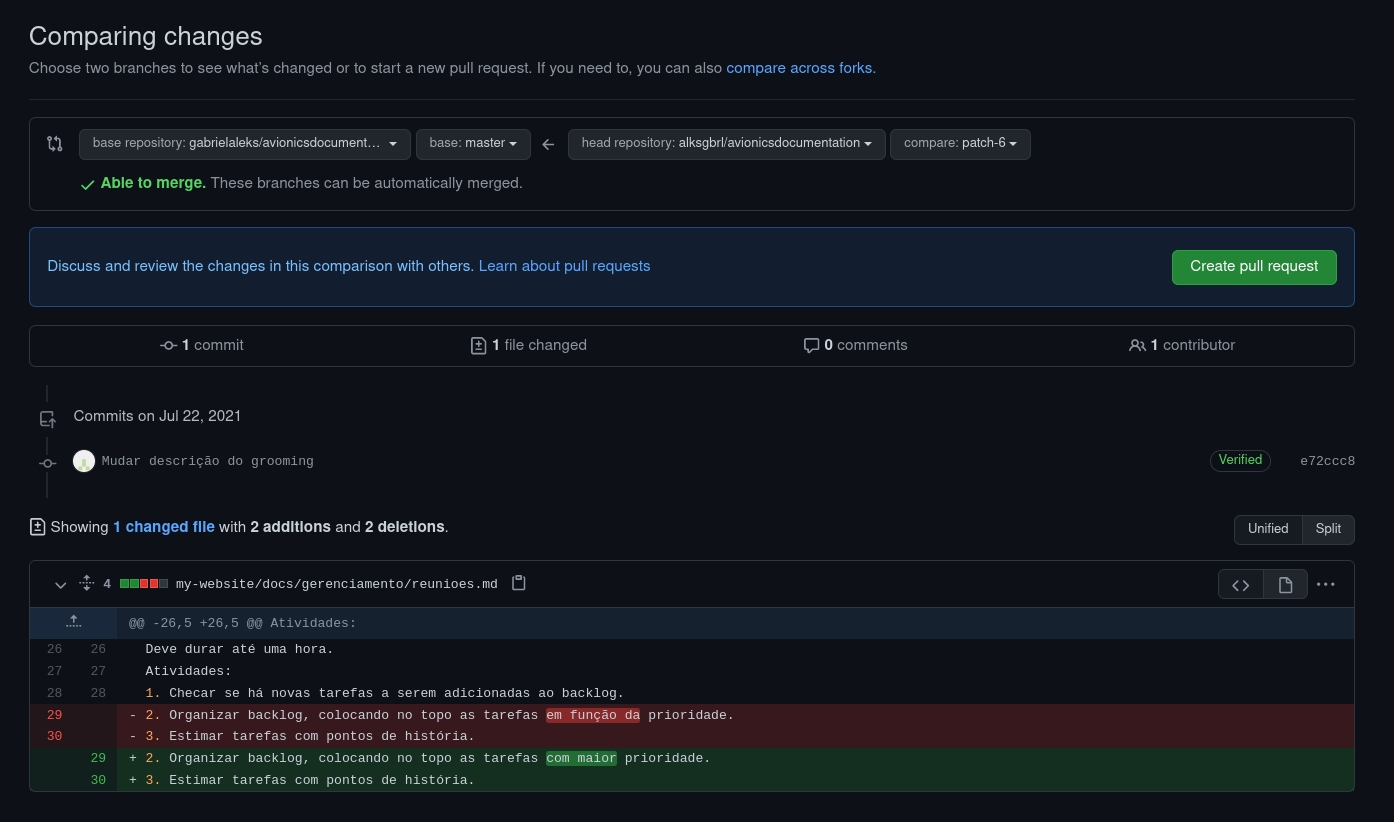
Task: Open head repository alksgbrl dropdown
Action: pos(726,144)
